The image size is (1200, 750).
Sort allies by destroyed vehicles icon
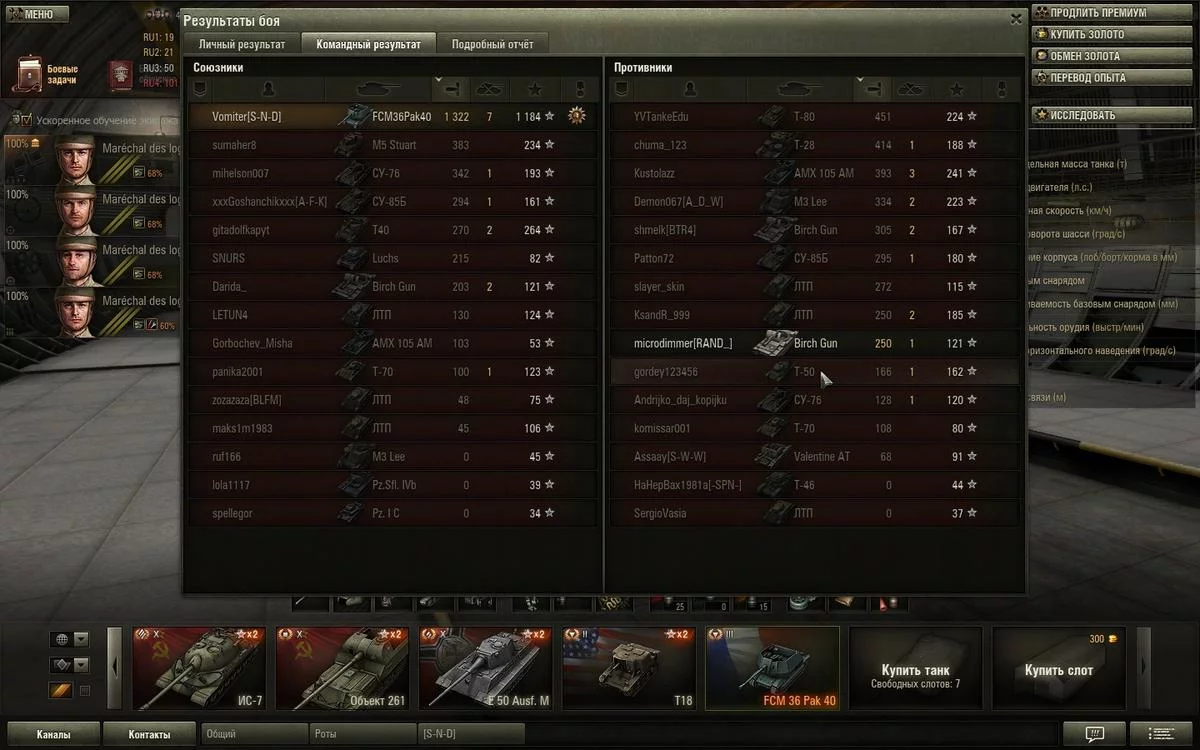click(489, 89)
